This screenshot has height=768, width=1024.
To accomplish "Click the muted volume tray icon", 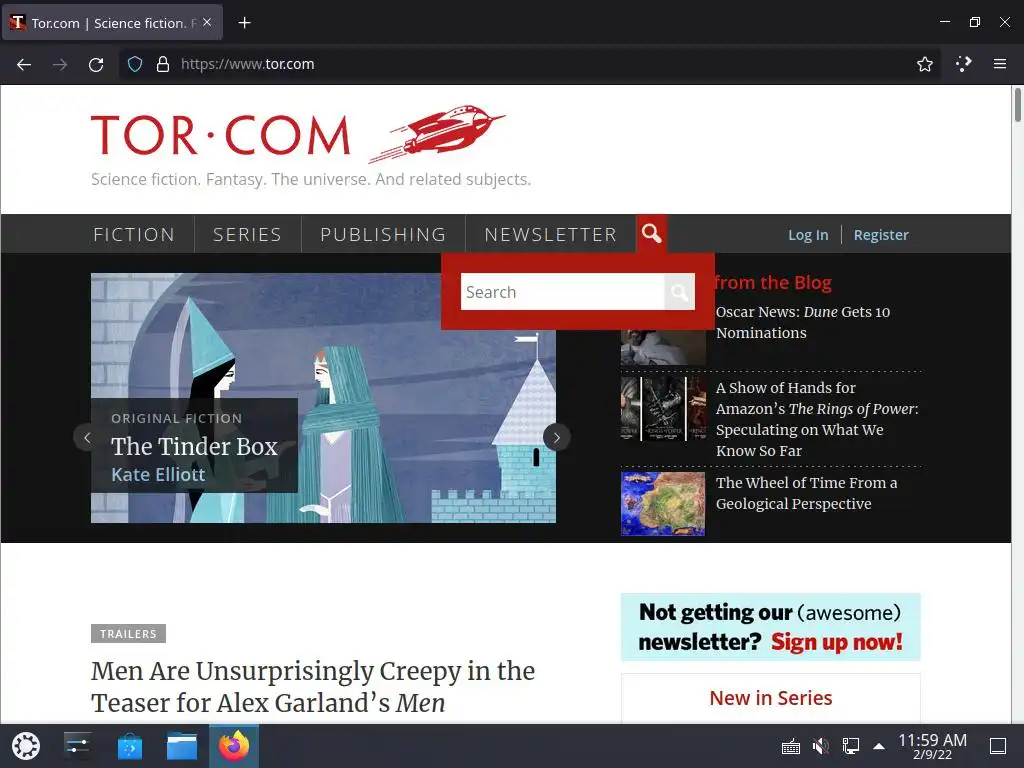I will (820, 746).
